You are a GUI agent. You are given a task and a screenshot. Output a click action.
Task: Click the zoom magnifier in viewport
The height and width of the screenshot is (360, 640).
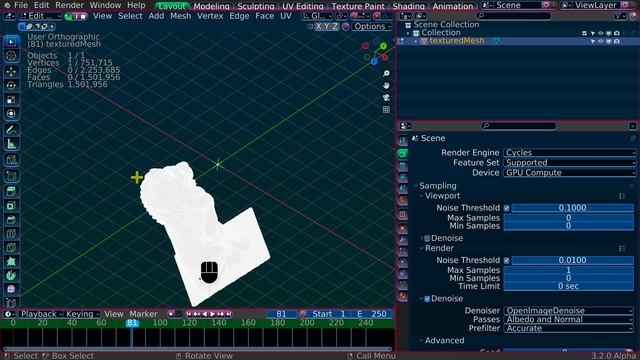coord(386,73)
